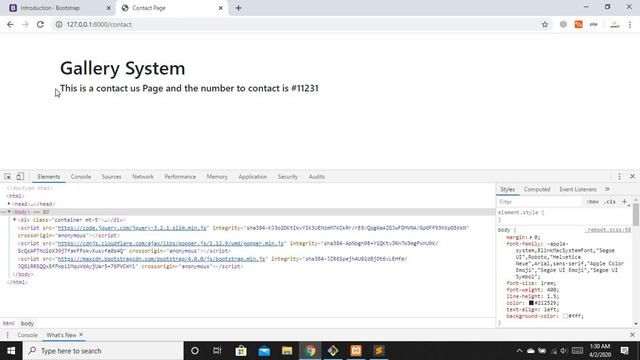Click the Windows taskbar search box
Image resolution: width=640 pixels, height=360 pixels.
click(x=103, y=351)
